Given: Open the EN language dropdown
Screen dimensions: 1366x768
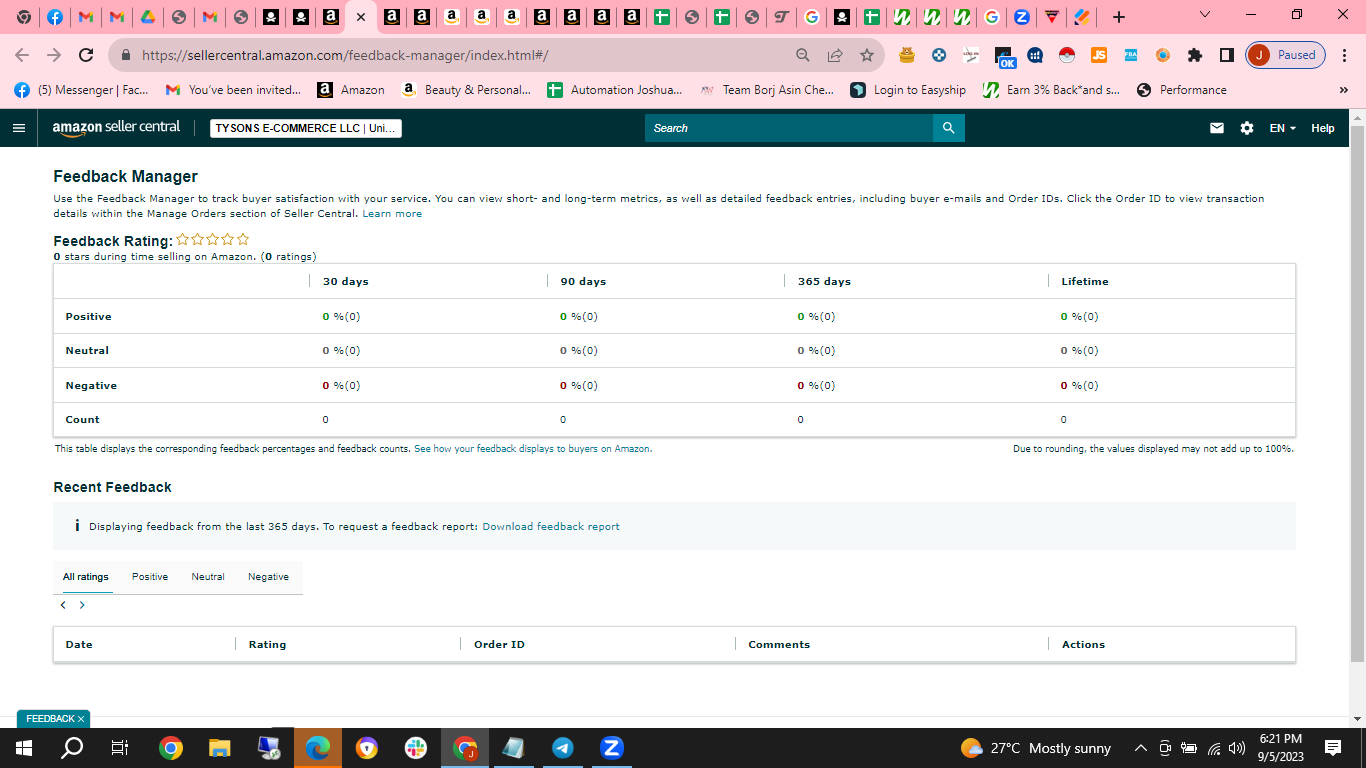Looking at the screenshot, I should point(1283,128).
